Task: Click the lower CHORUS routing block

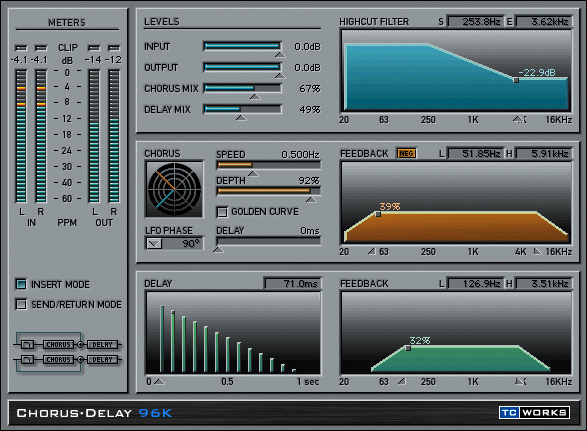Action: click(x=58, y=359)
